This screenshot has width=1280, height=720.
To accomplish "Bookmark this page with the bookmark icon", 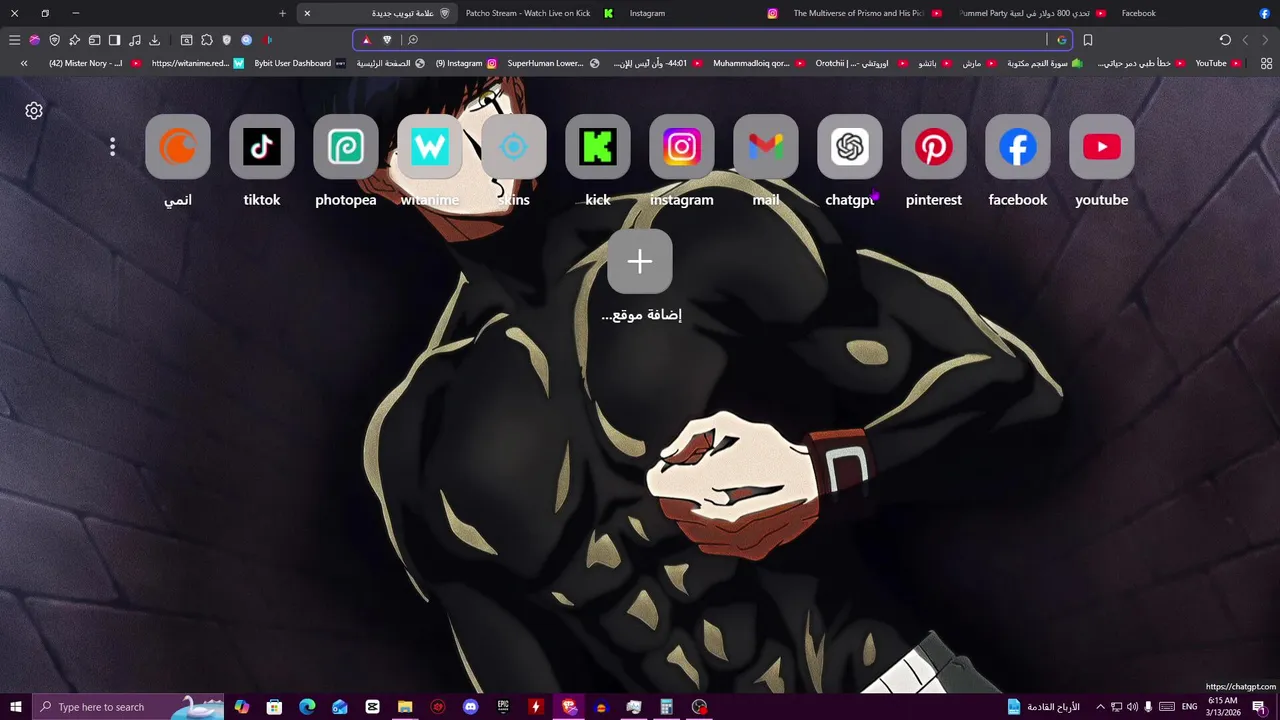I will (1088, 40).
